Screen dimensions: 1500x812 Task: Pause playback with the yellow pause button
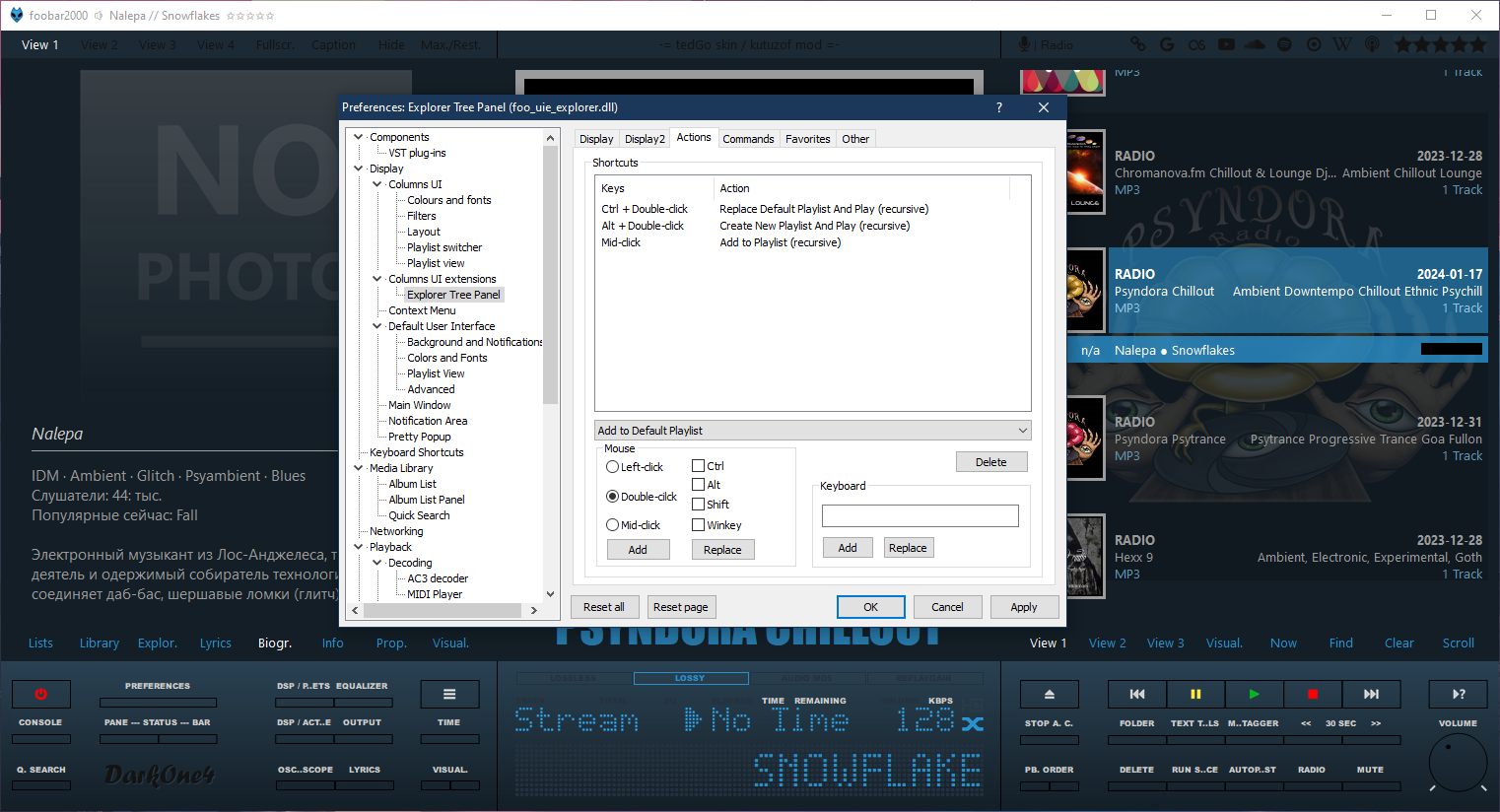coord(1195,694)
